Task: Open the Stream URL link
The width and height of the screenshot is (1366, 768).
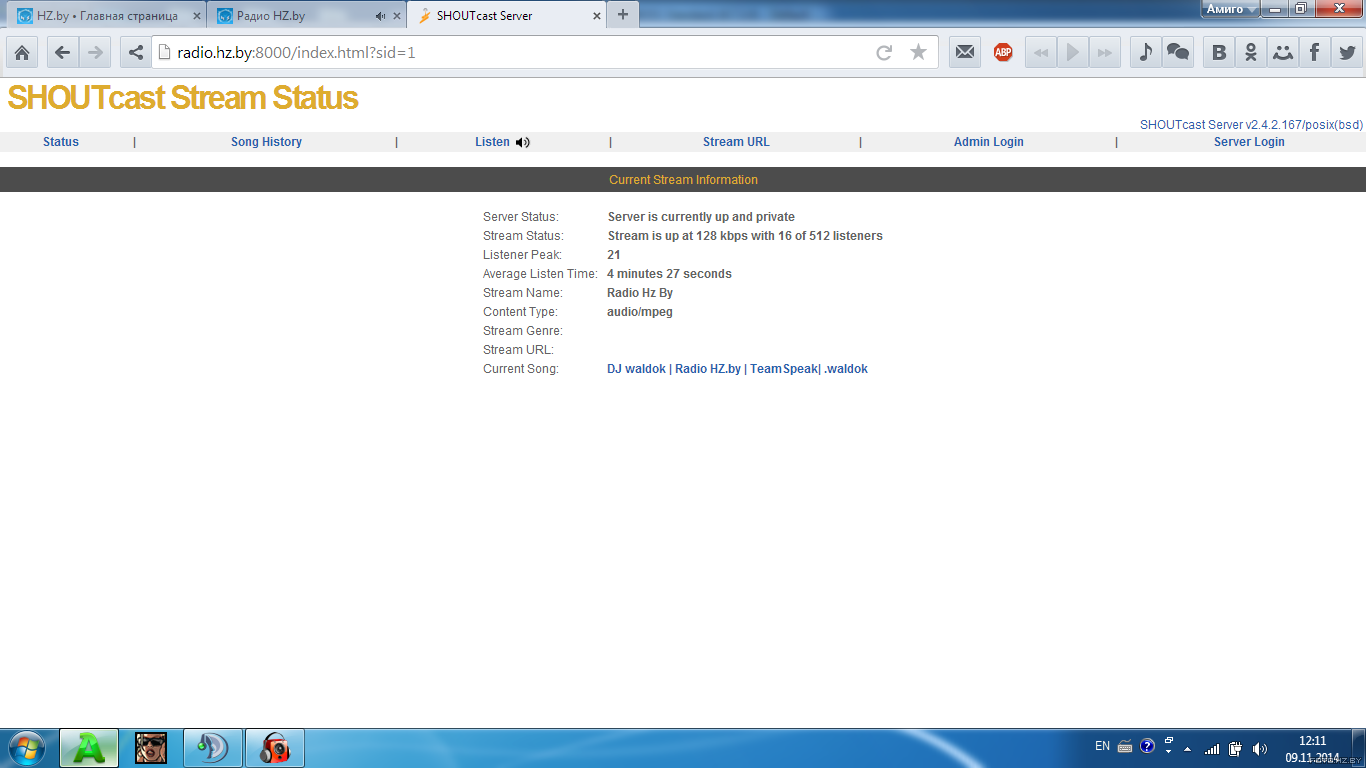Action: [736, 142]
